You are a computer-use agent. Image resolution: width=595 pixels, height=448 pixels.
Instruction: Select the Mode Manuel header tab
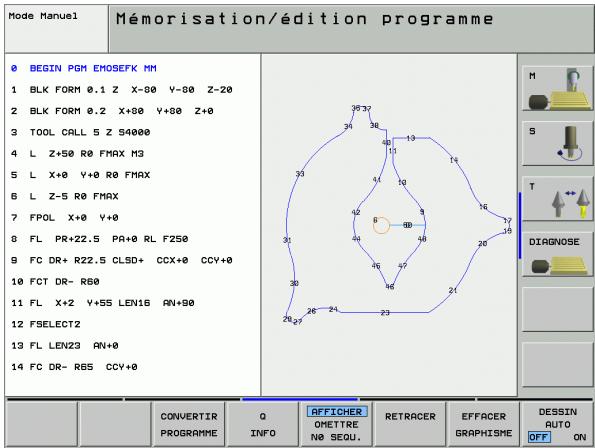pyautogui.click(x=56, y=29)
